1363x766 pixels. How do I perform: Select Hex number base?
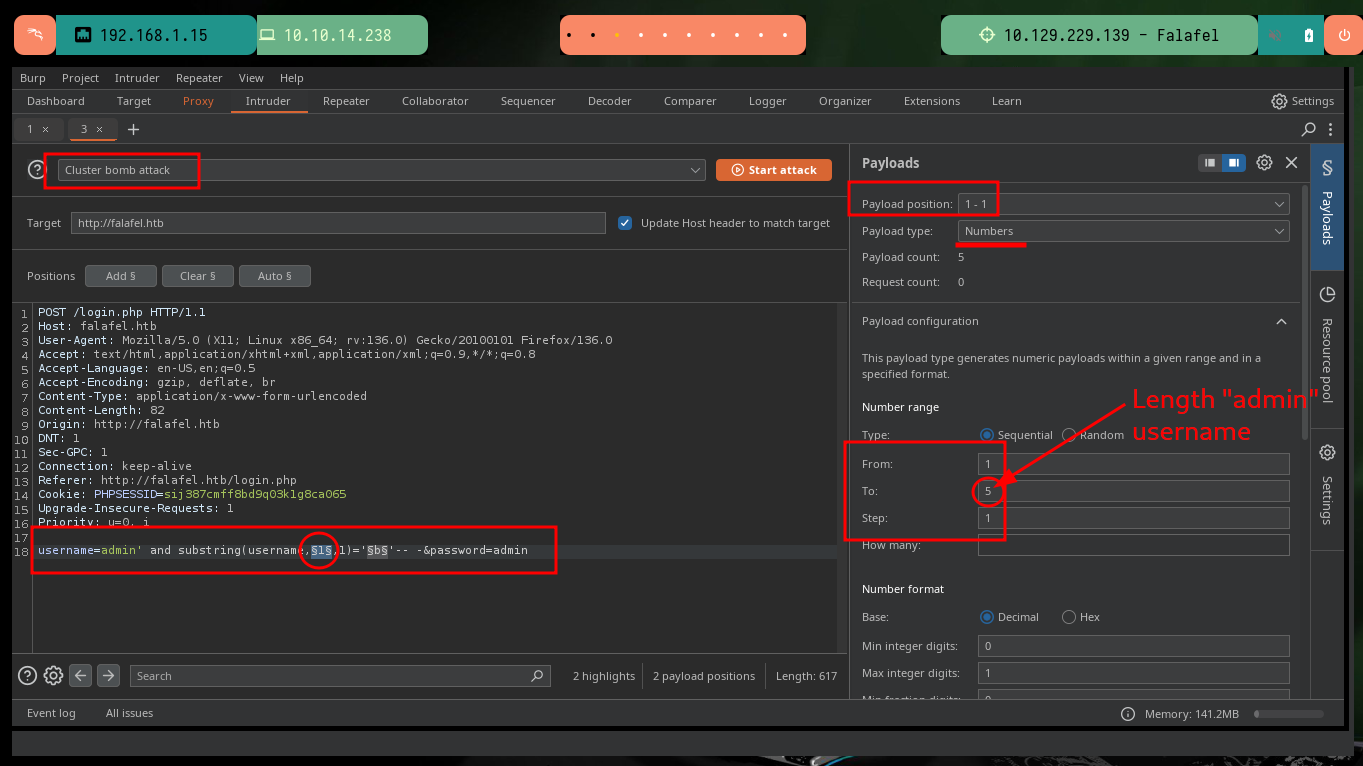point(1069,617)
